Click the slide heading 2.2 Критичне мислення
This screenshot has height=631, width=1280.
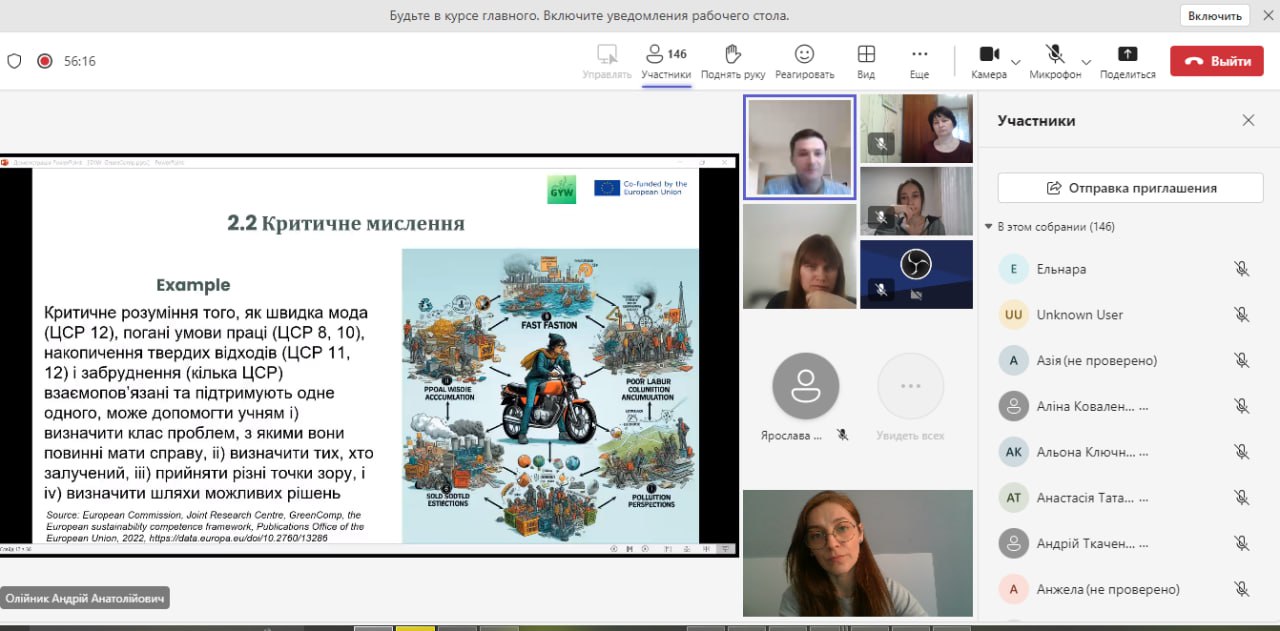pyautogui.click(x=346, y=223)
